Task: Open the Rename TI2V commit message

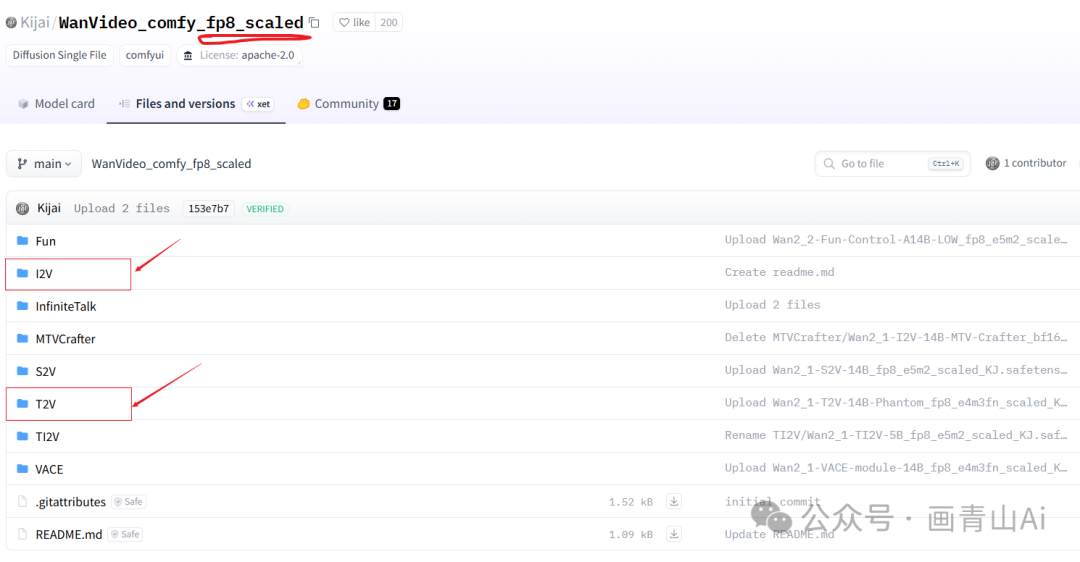Action: coord(896,435)
